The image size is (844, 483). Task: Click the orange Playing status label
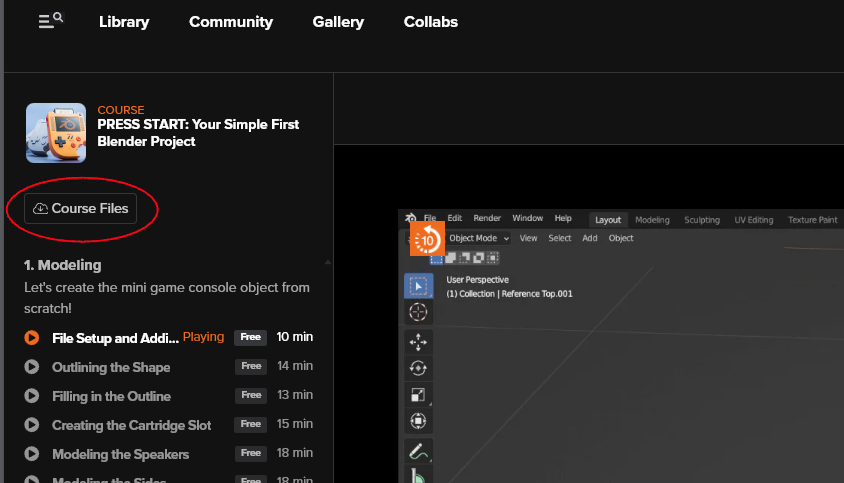[203, 337]
